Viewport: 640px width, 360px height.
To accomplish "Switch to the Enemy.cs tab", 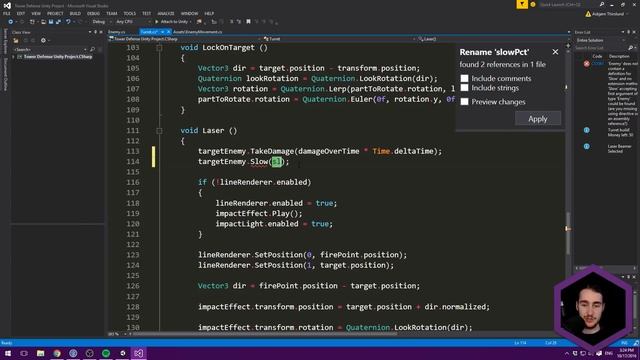I will 117,32.
